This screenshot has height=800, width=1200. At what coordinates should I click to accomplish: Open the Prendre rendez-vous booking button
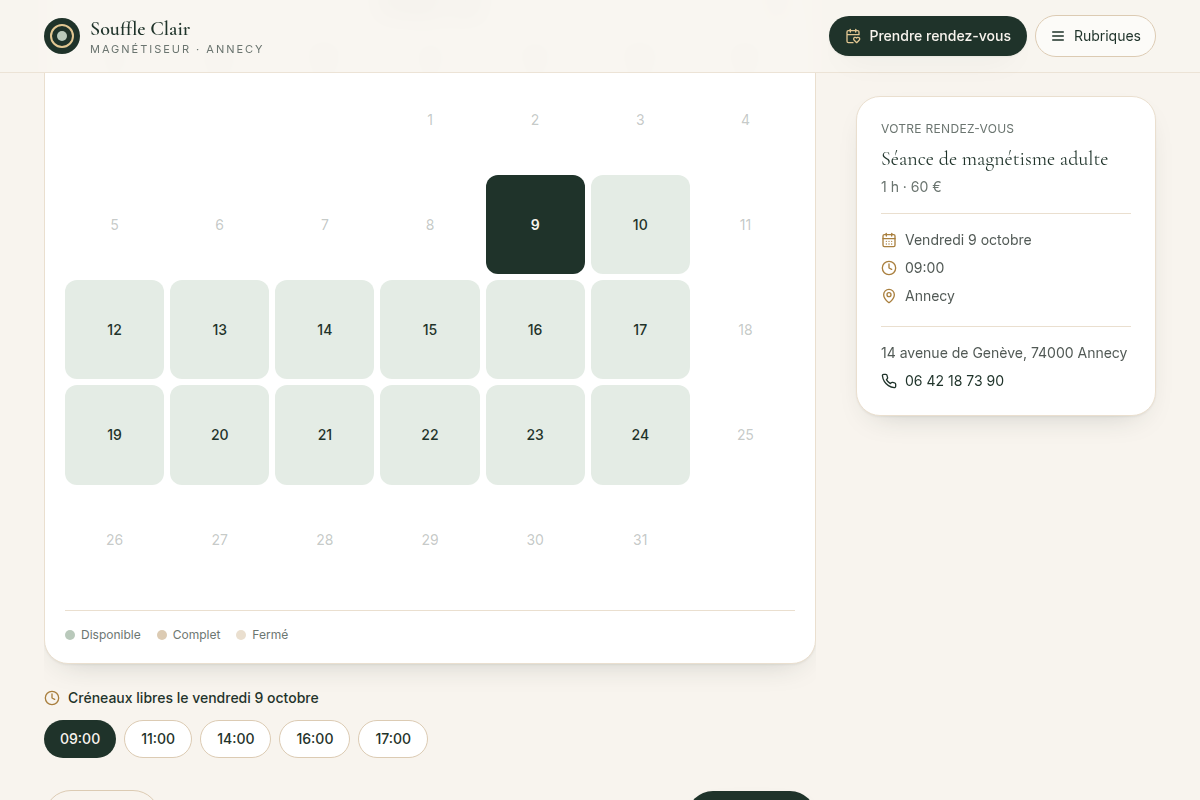coord(928,36)
